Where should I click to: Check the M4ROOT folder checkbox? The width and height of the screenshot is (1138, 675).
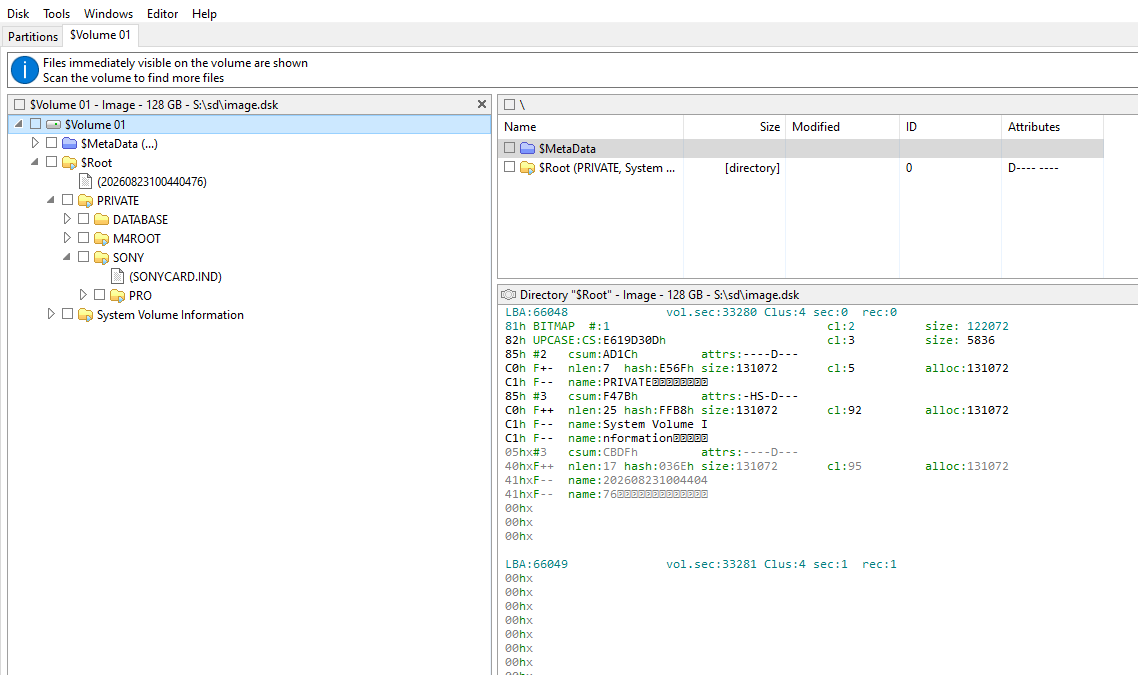83,237
